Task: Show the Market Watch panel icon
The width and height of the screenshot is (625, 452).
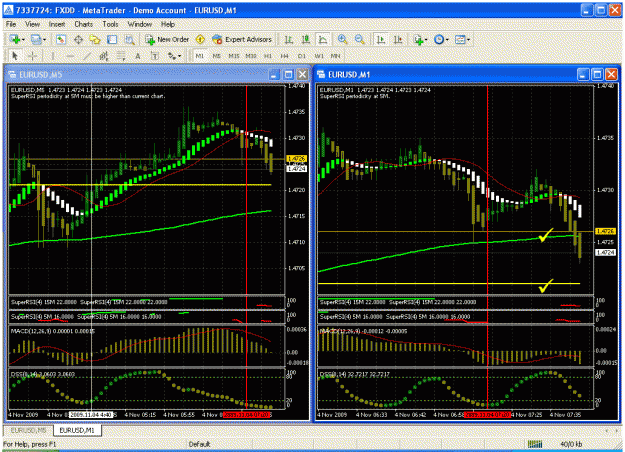Action: (61, 39)
